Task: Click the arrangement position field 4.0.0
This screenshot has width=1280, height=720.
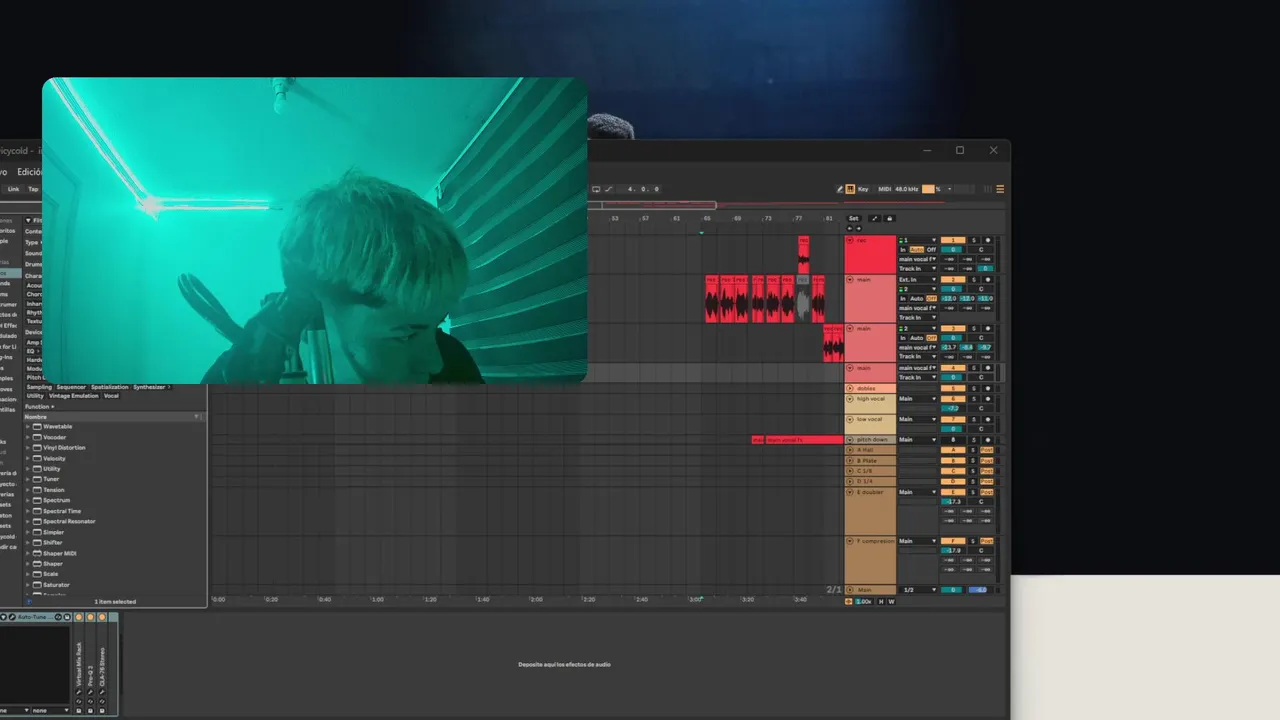Action: pos(639,189)
